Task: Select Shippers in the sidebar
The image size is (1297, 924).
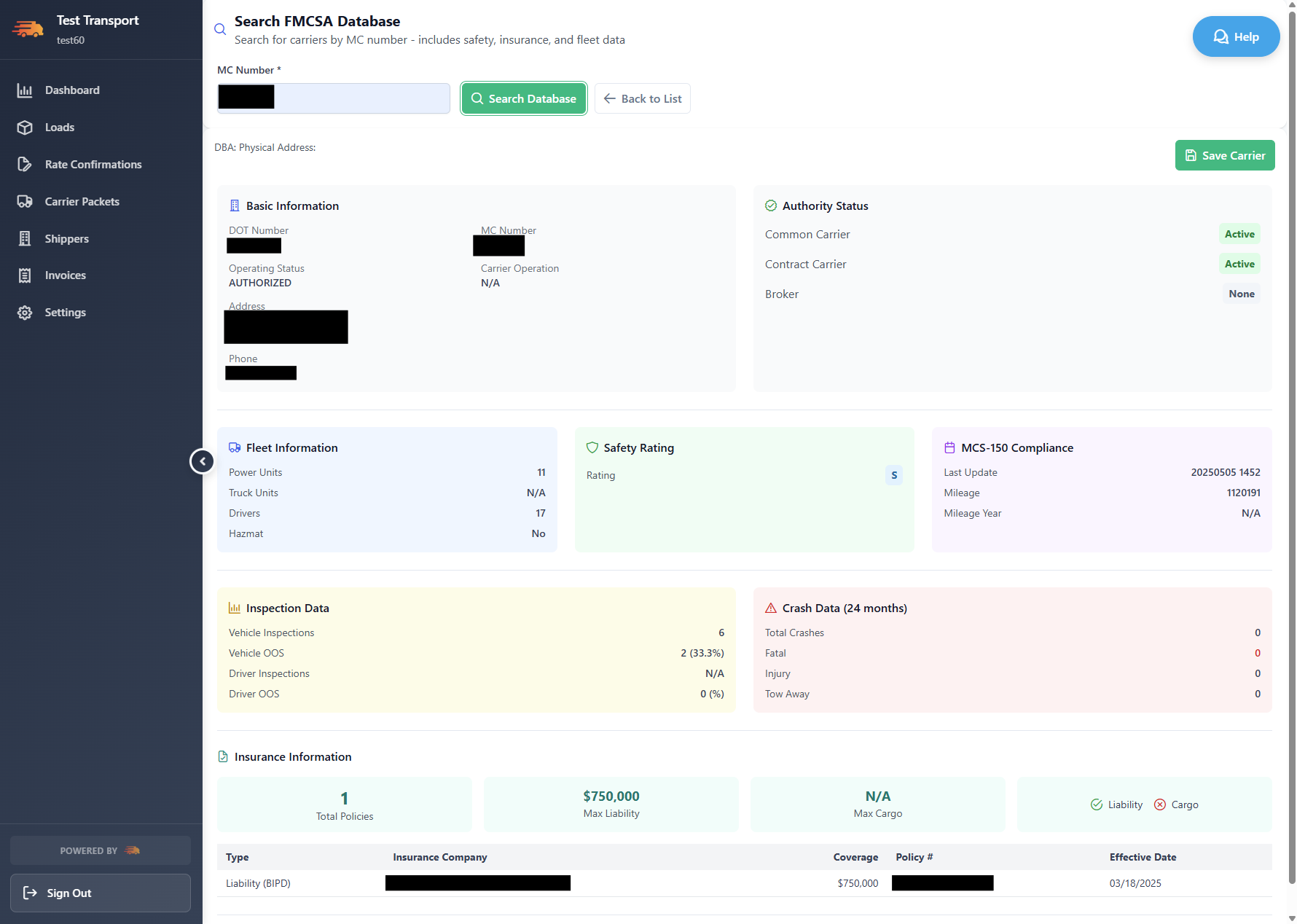Action: click(x=67, y=238)
